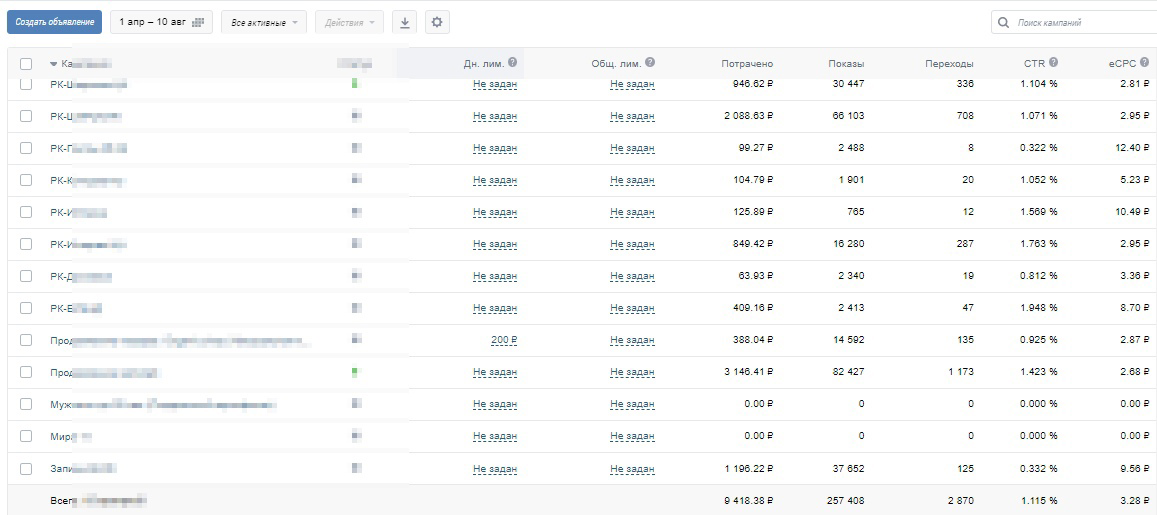This screenshot has width=1157, height=515.
Task: Click status indicator in 2 088.63 ₽ row
Action: pyautogui.click(x=356, y=116)
